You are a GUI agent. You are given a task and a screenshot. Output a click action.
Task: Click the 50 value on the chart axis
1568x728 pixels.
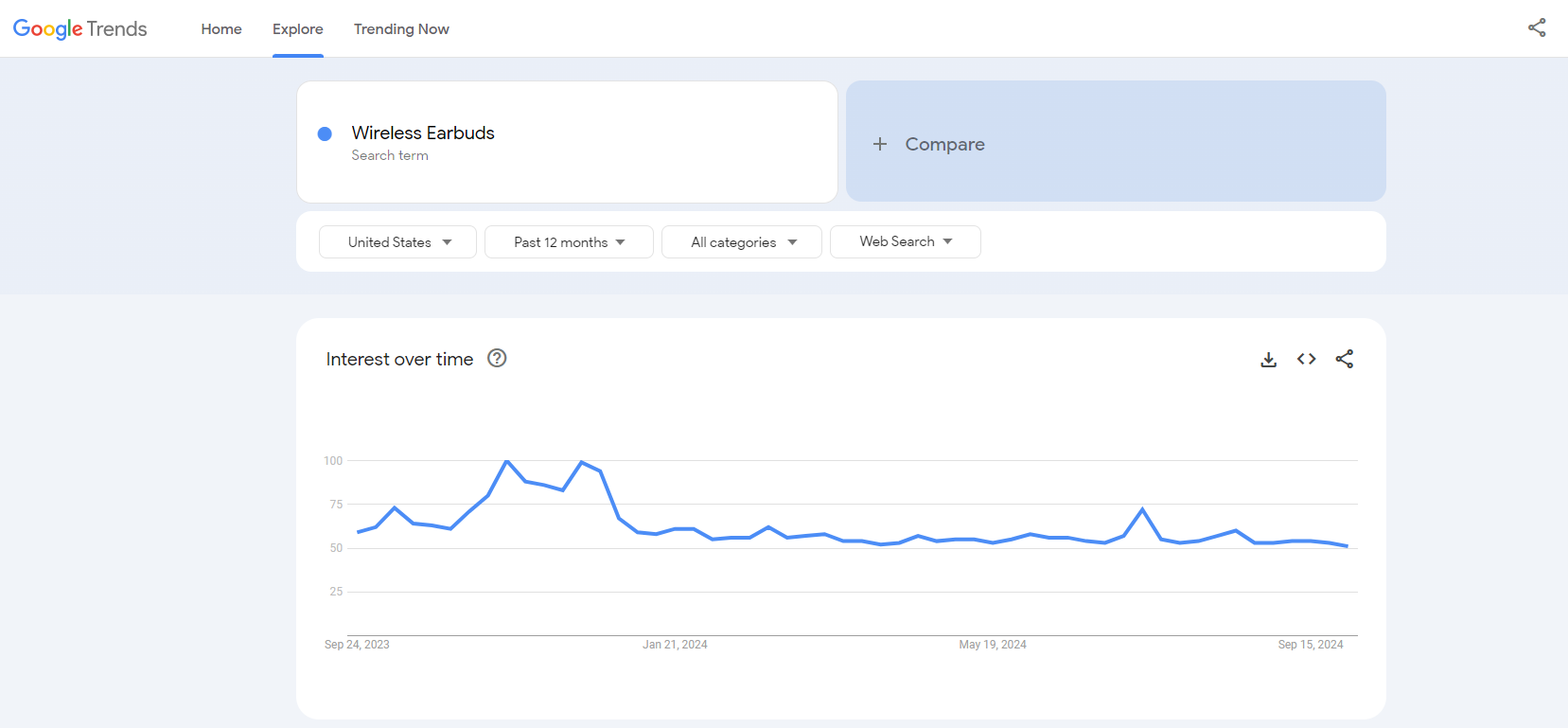336,548
